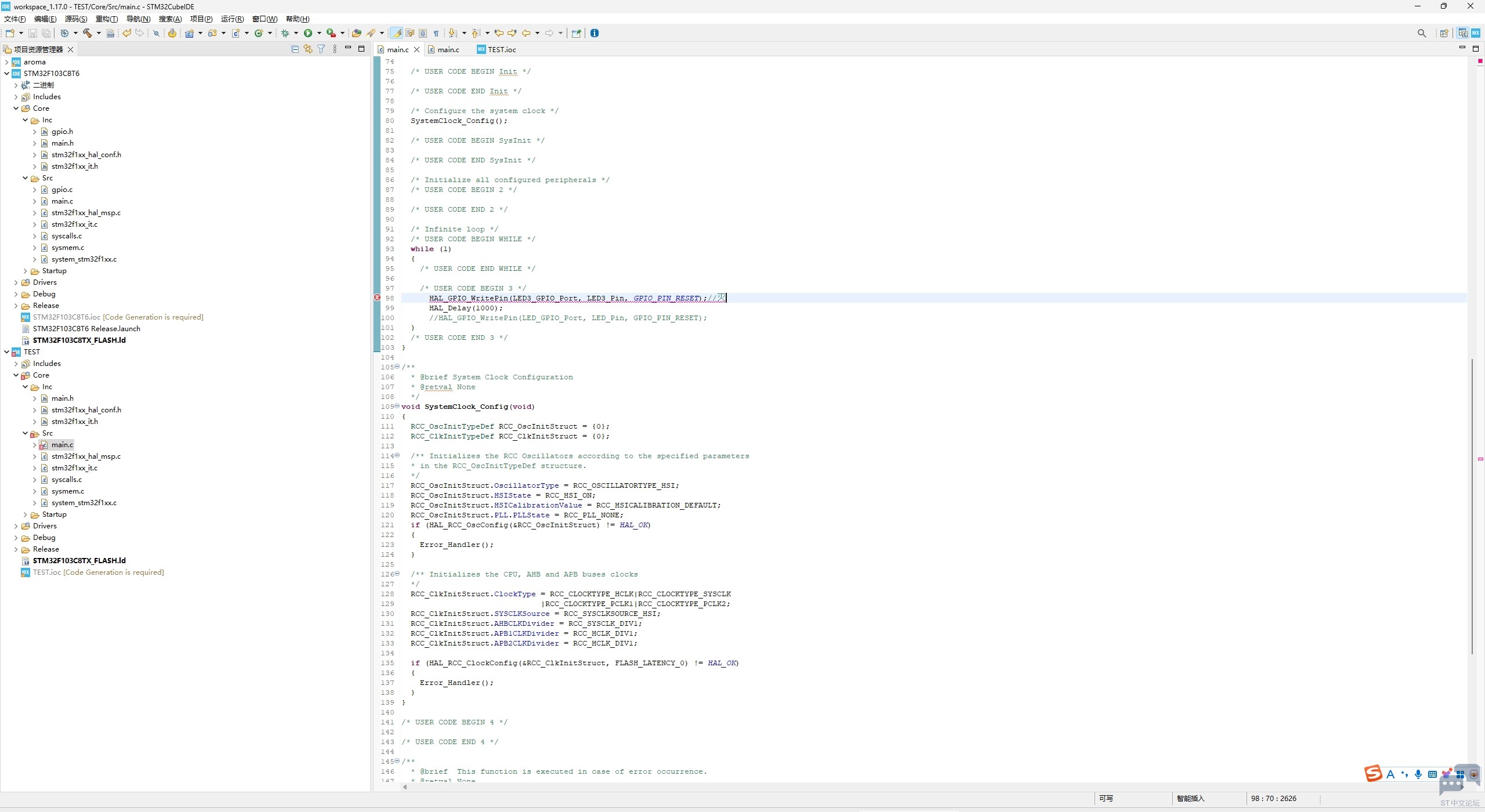Open the Run button dropdown arrow
The image size is (1485, 812).
click(318, 33)
